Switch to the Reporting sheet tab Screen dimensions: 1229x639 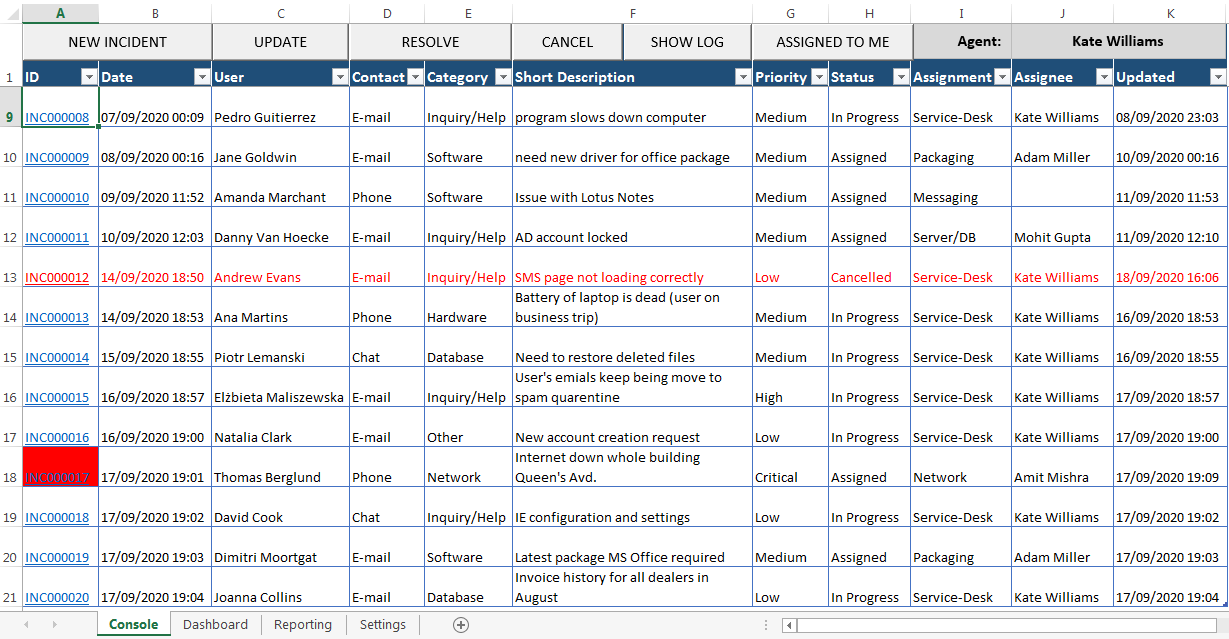point(303,624)
